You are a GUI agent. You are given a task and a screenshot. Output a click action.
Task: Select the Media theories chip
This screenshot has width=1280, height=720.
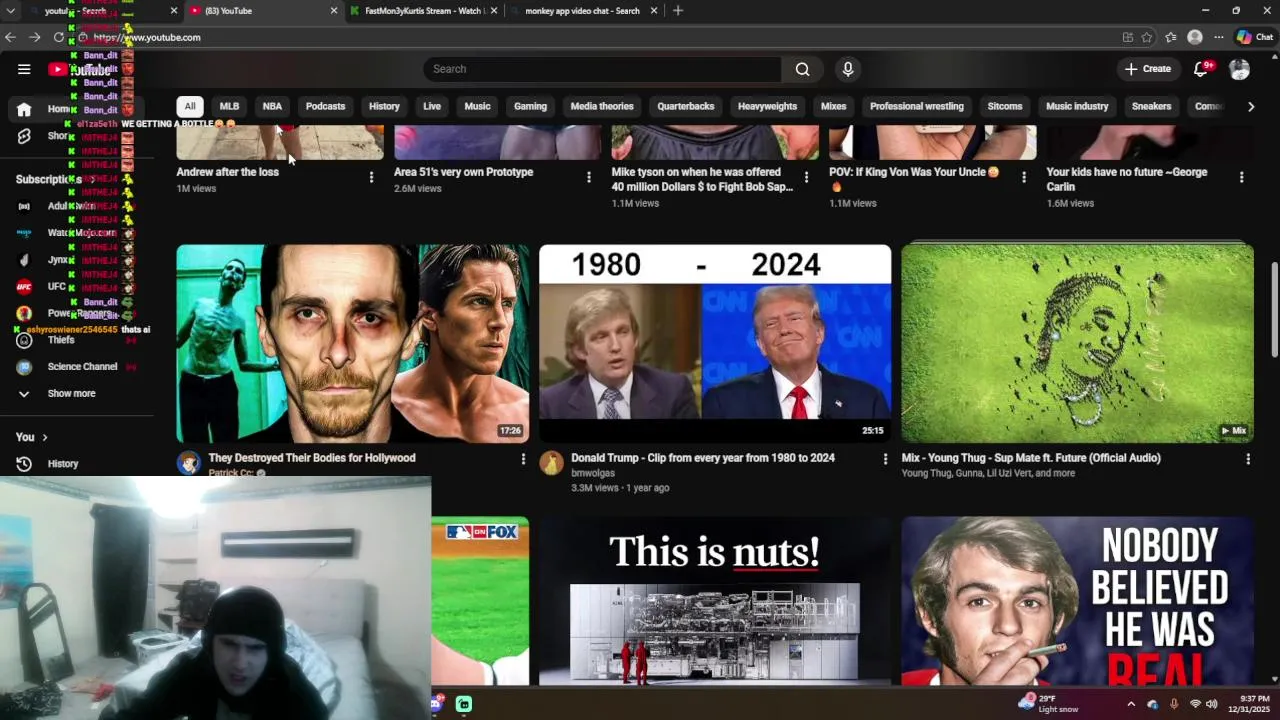point(602,106)
